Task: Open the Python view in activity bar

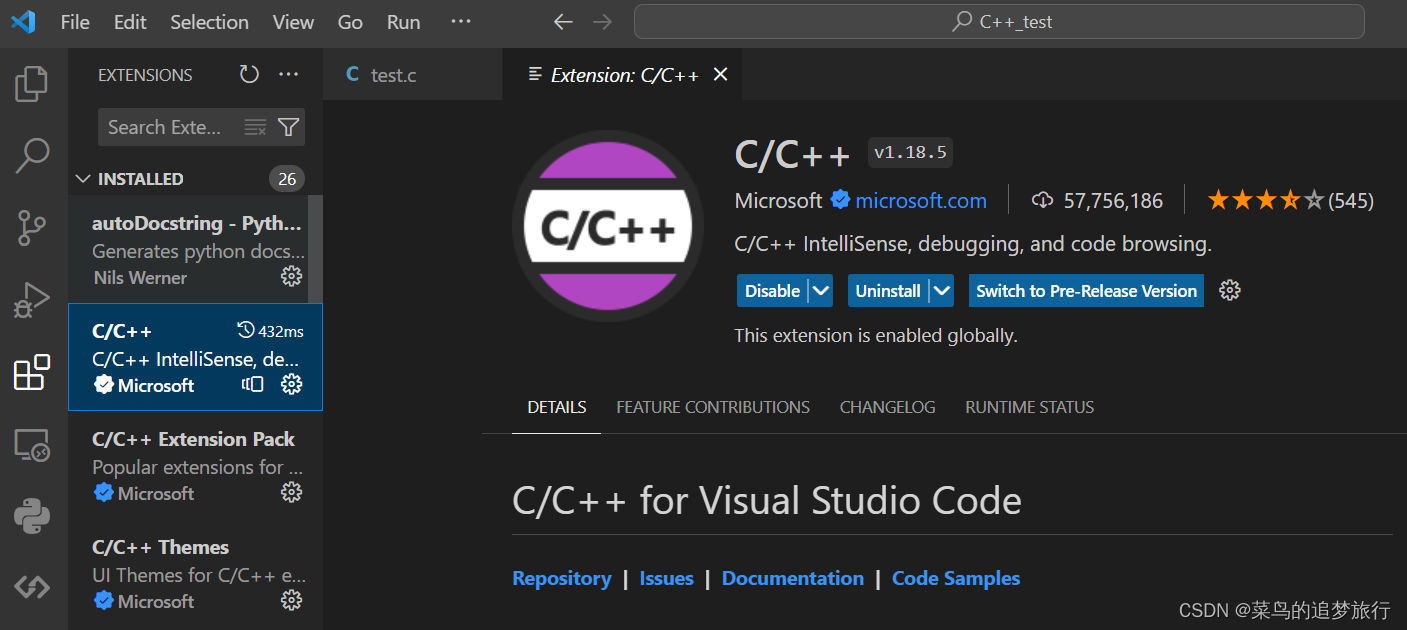Action: point(32,516)
